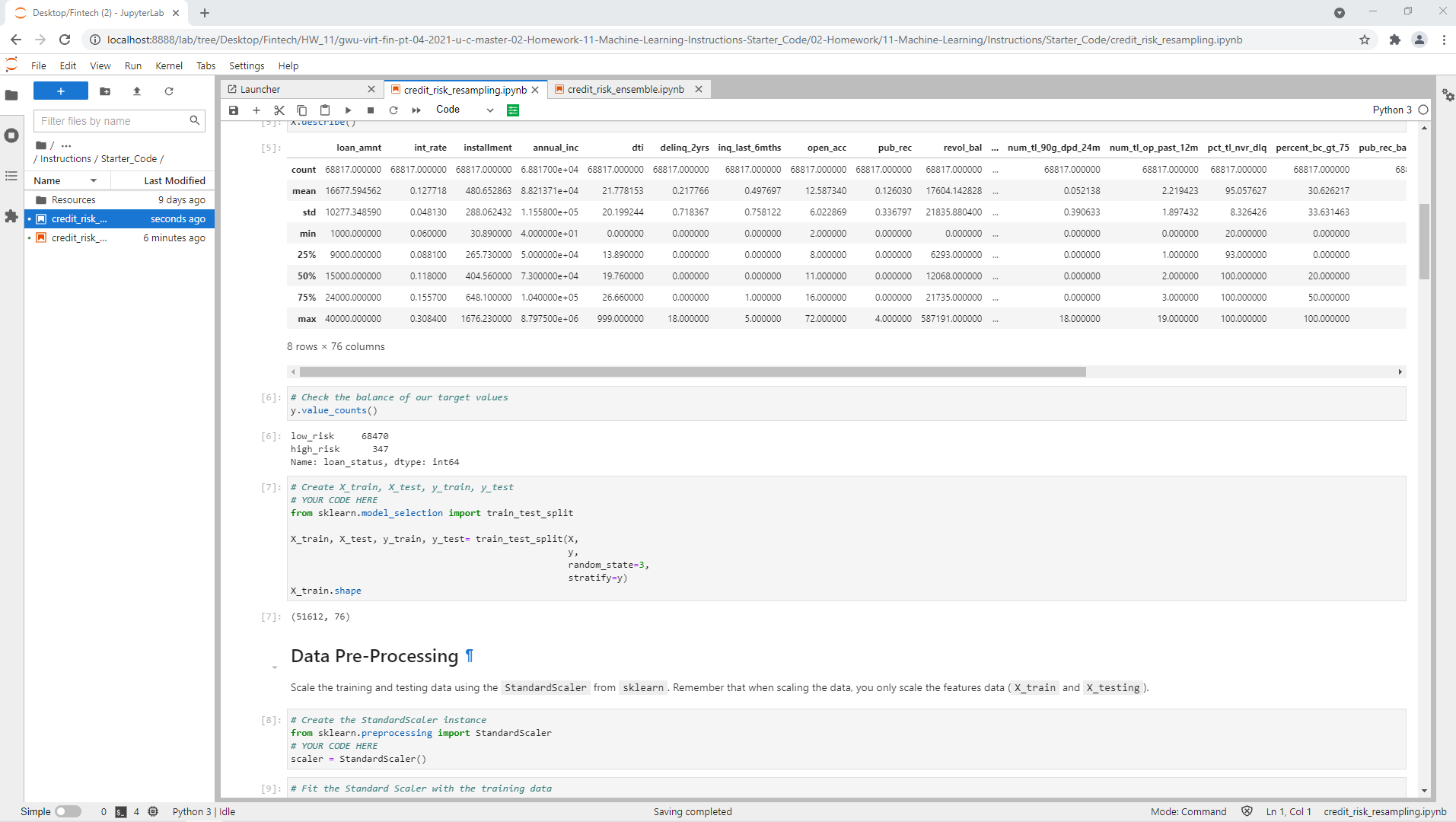Viewport: 1456px width, 822px height.
Task: Click the notebook trust shield icon in status bar
Action: pos(1247,811)
